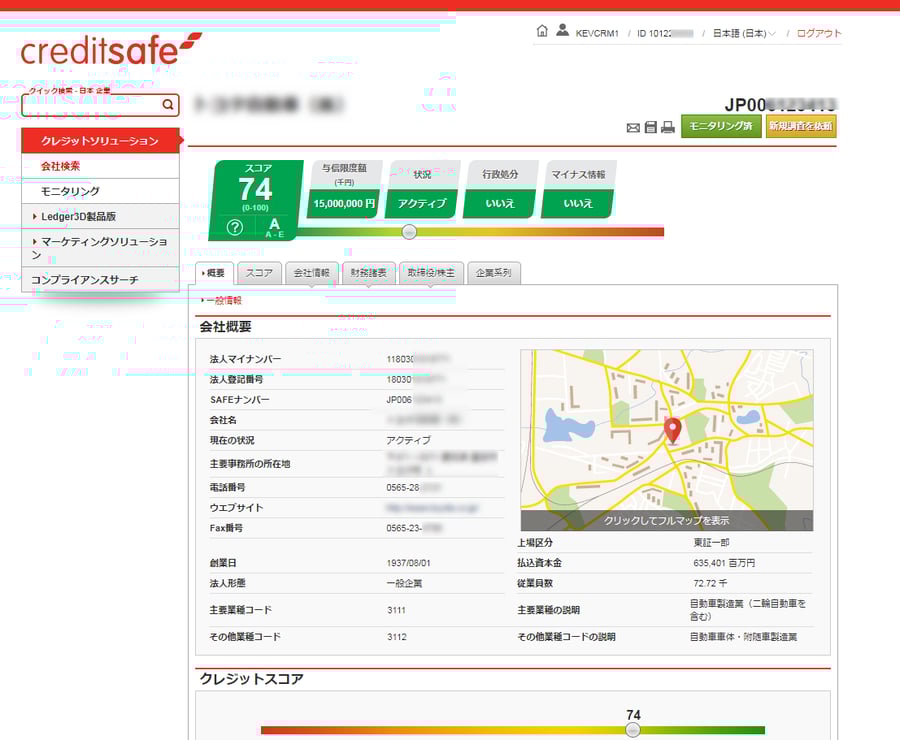This screenshot has width=900, height=740.
Task: Open the 日本語 (日本) language dropdown
Action: (x=744, y=33)
